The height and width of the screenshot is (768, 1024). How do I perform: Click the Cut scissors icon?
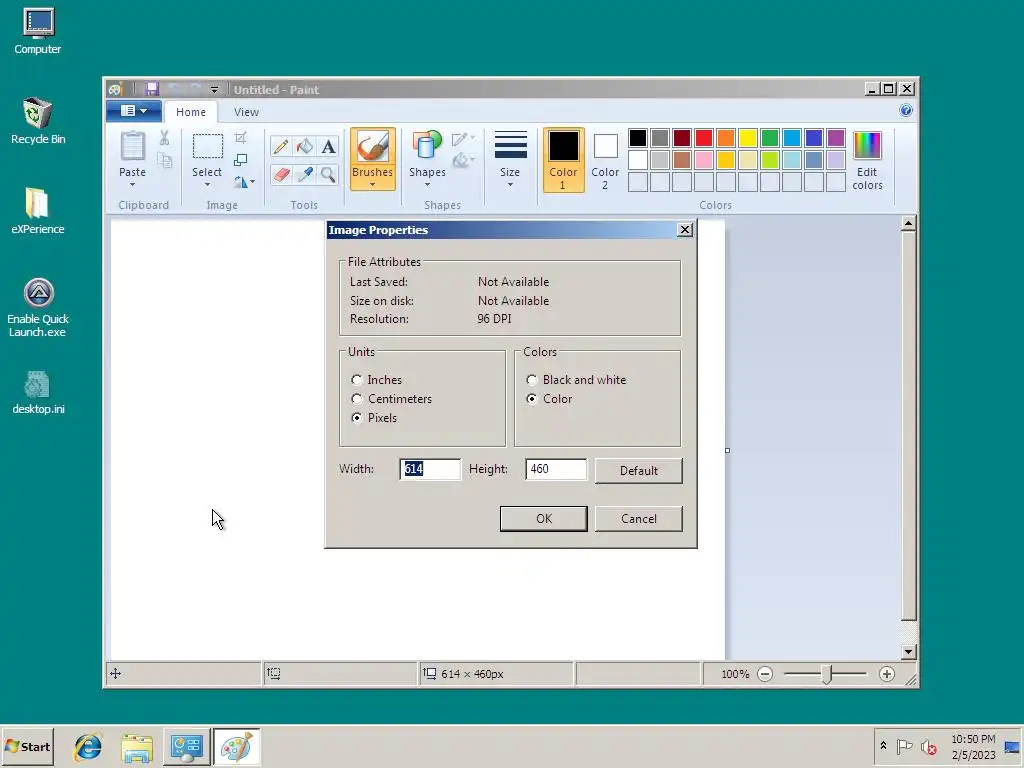click(x=165, y=138)
